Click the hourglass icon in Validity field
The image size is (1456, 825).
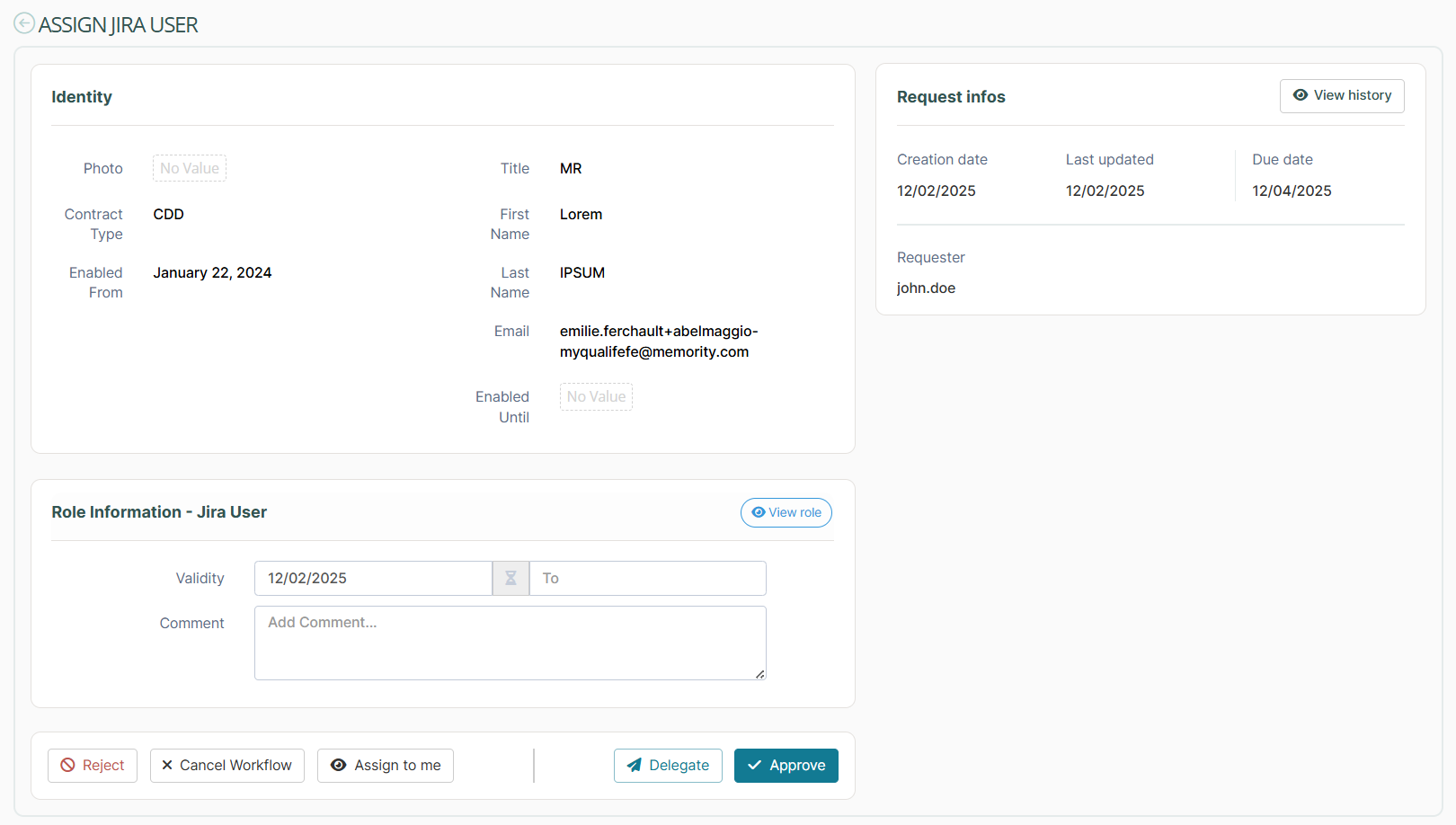pyautogui.click(x=510, y=578)
